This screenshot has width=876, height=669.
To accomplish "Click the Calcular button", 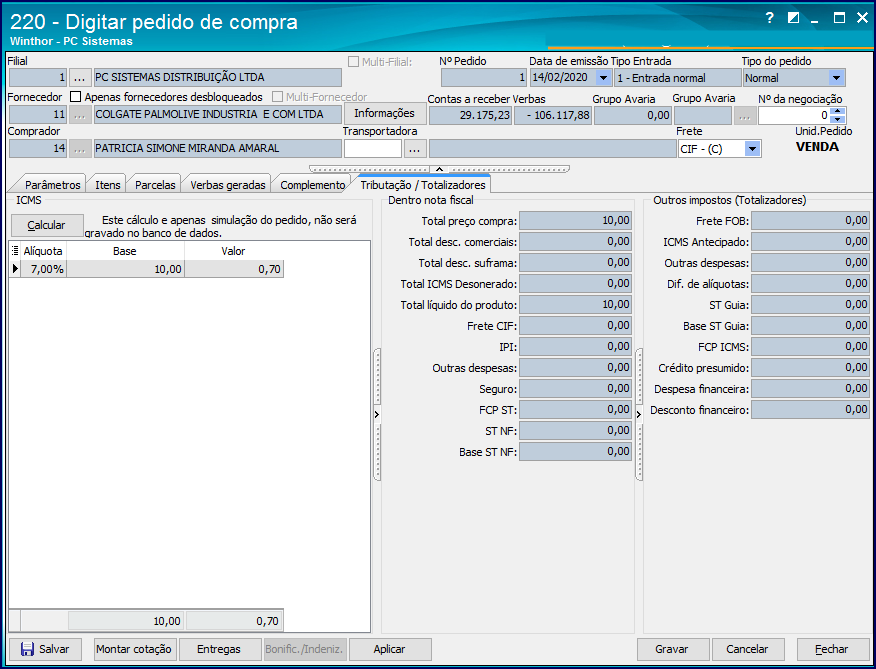I will 46,225.
